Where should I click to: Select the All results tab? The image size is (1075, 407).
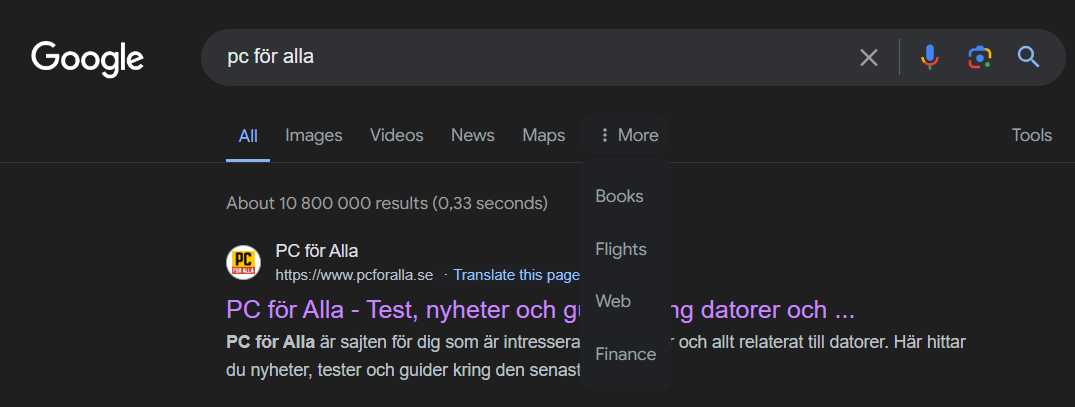[x=248, y=136]
